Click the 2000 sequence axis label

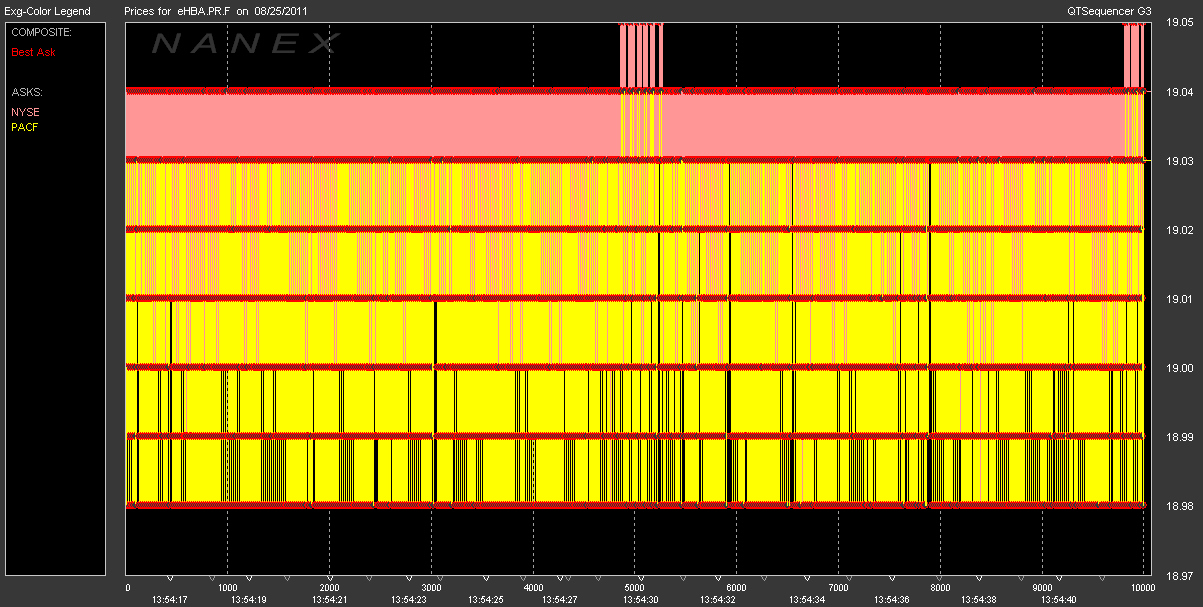click(330, 588)
